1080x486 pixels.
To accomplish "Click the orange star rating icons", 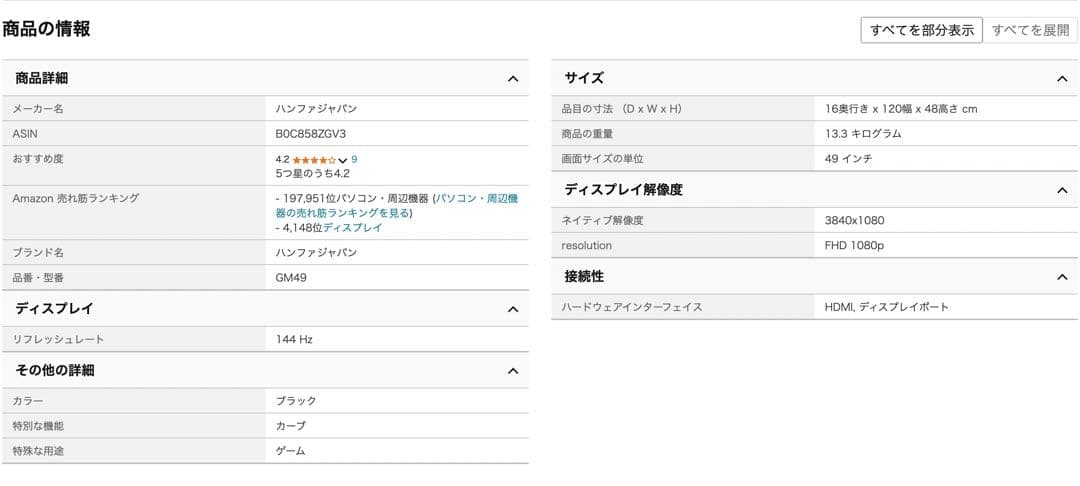I will click(x=314, y=160).
